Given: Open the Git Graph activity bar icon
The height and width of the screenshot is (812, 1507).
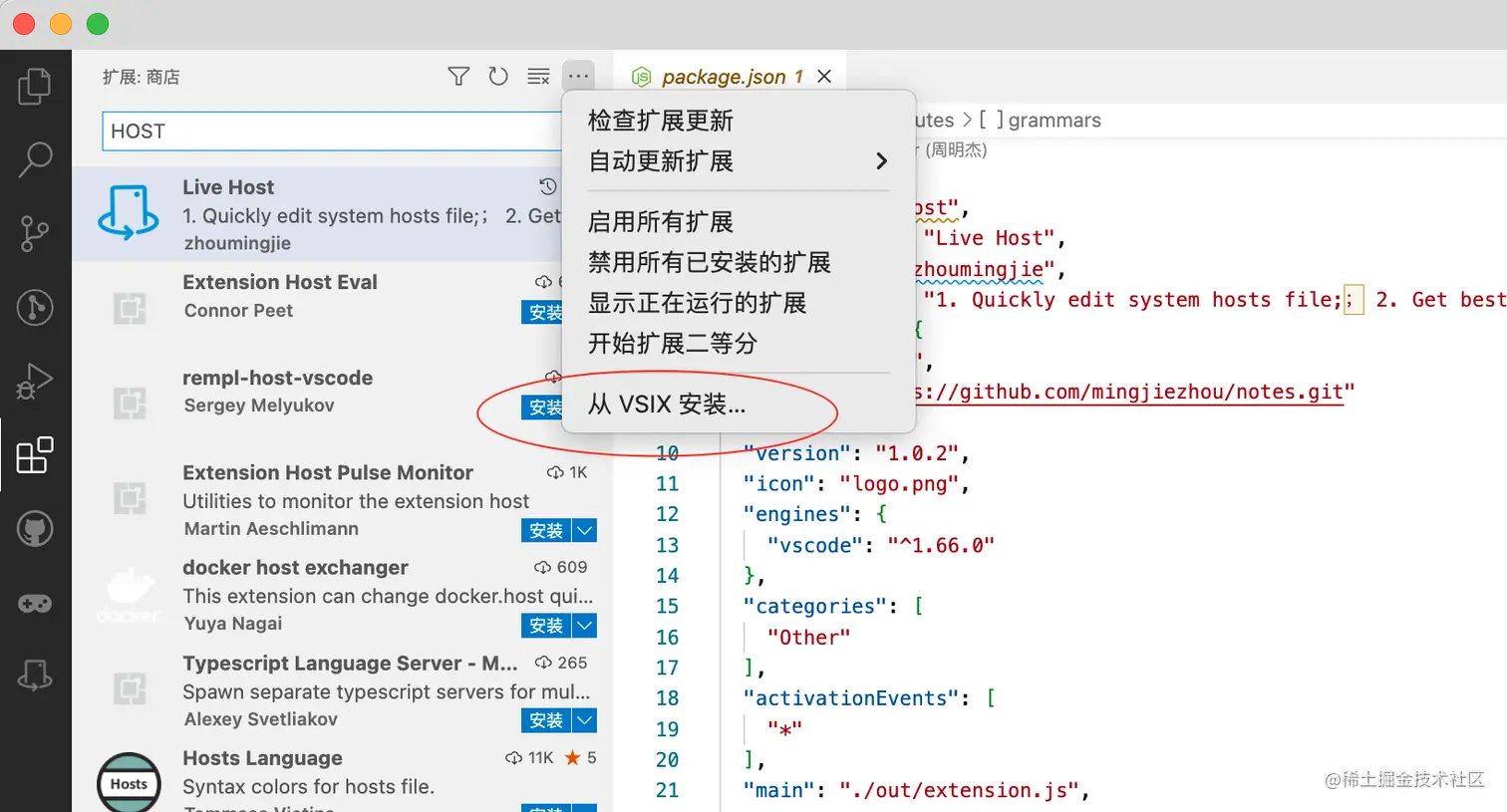Looking at the screenshot, I should 35,308.
